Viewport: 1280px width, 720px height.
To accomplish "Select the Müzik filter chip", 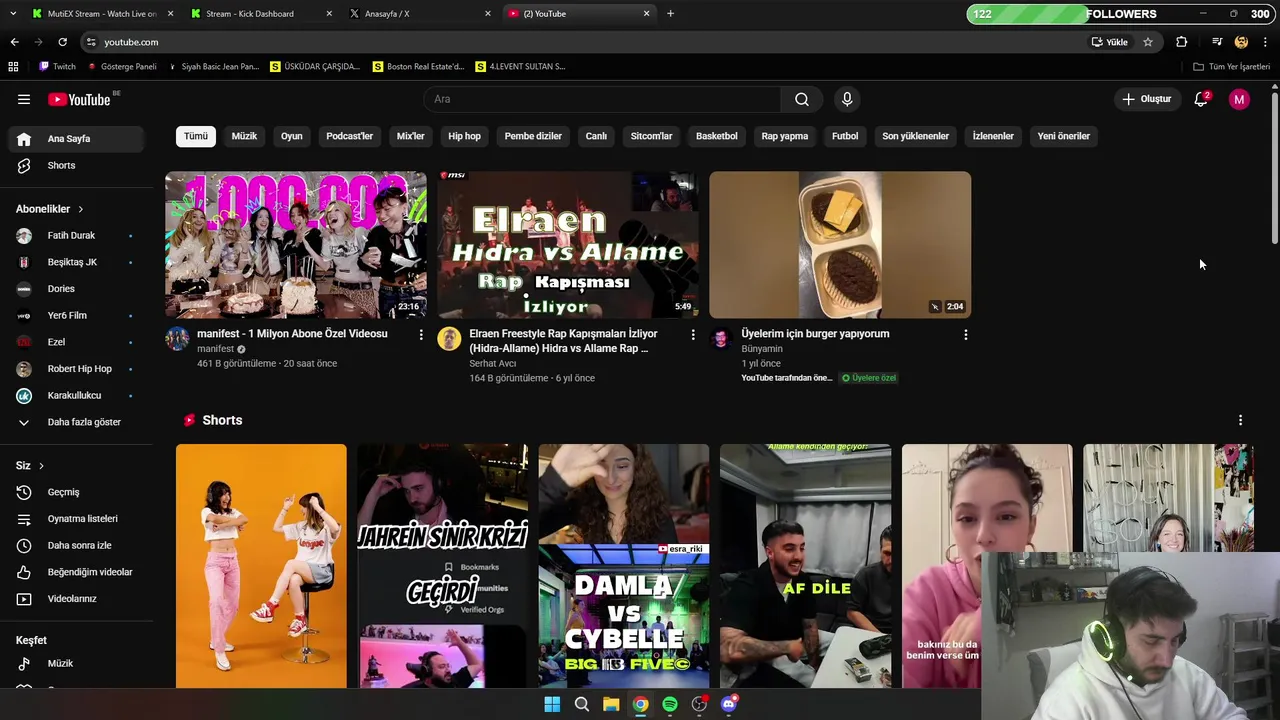I will pos(244,136).
